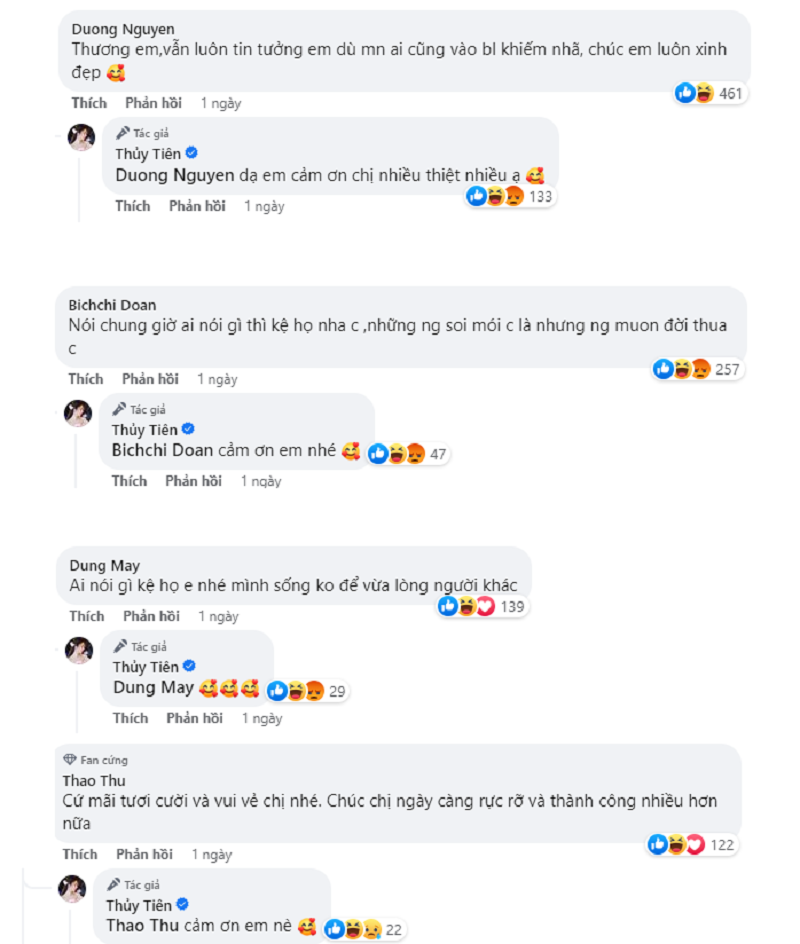This screenshot has height=944, width=800.
Task: Click Thích under Thao Thu's comment
Action: point(80,854)
